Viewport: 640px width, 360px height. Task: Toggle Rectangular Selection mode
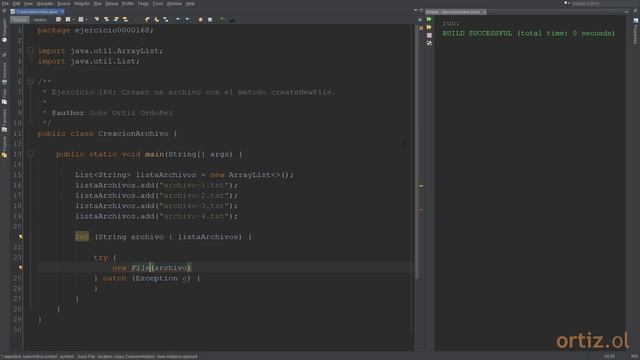tap(136, 19)
